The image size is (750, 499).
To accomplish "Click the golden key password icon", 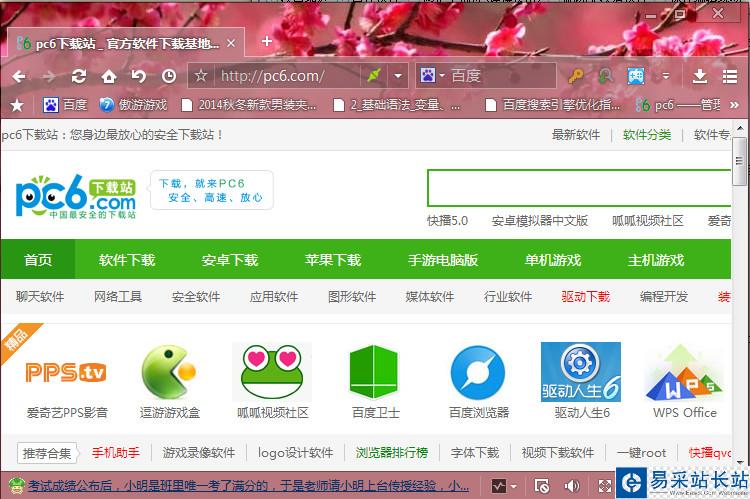I will tap(576, 76).
